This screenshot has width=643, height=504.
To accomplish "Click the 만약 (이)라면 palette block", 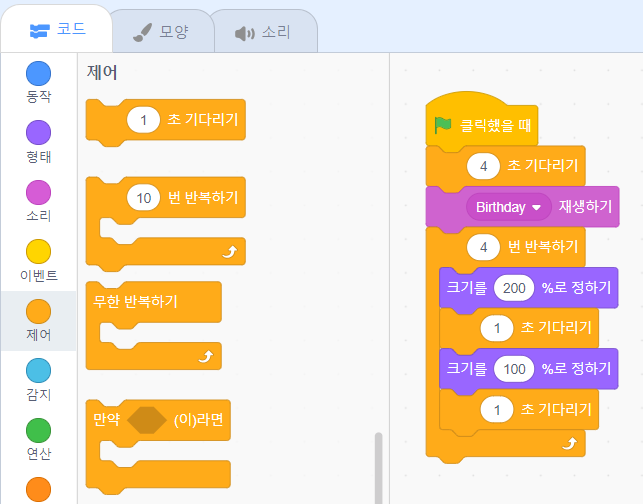I will coord(158,447).
